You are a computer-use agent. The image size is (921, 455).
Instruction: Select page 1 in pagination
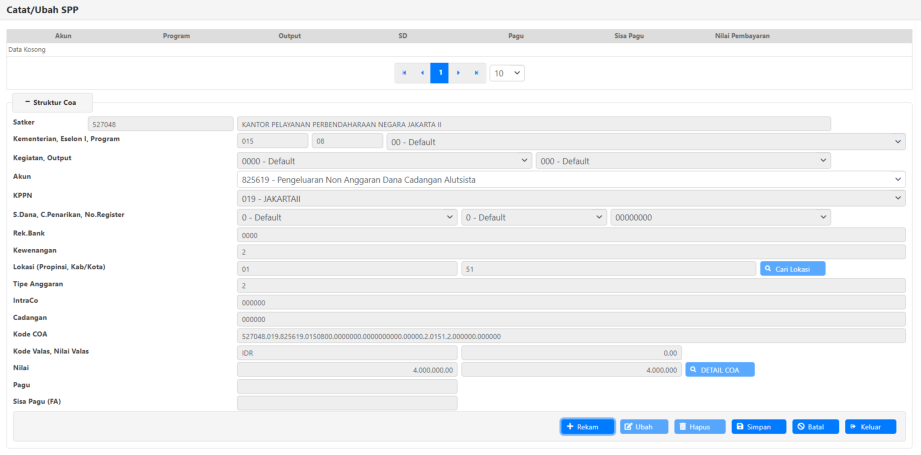(439, 73)
